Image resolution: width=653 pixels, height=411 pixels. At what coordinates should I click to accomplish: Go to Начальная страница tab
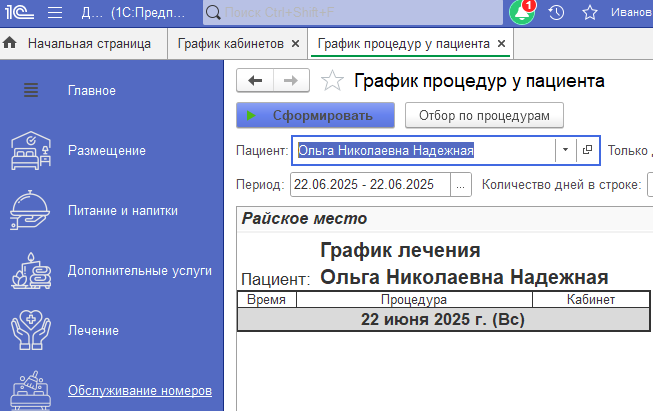point(88,44)
